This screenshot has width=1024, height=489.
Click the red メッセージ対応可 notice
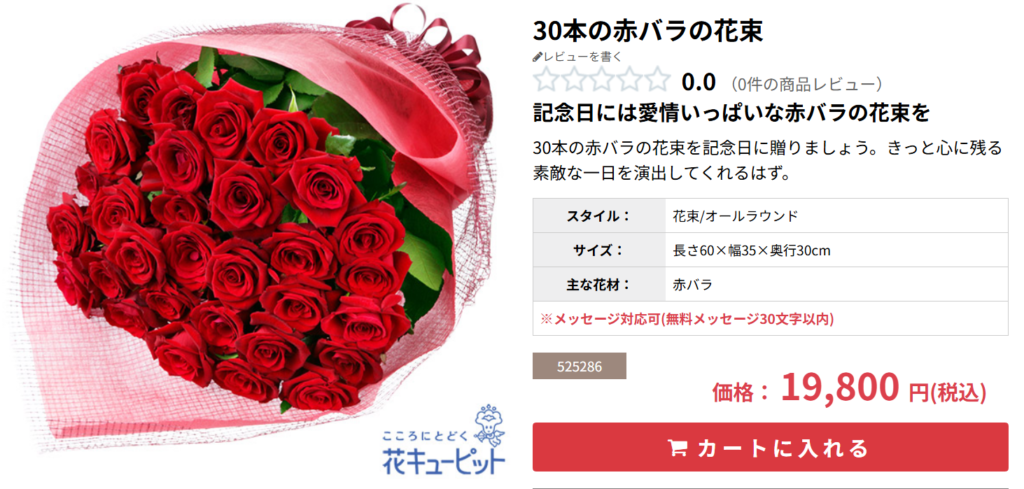point(687,319)
